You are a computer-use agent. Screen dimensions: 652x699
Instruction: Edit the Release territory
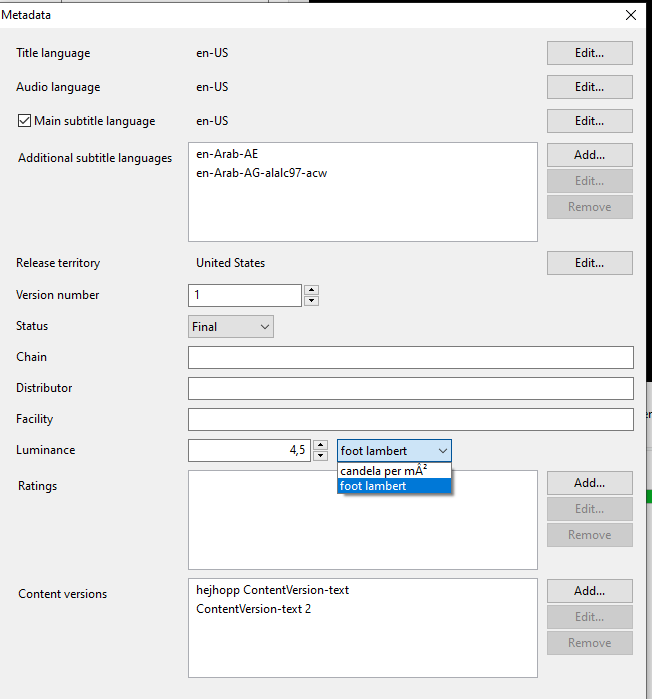coord(589,263)
